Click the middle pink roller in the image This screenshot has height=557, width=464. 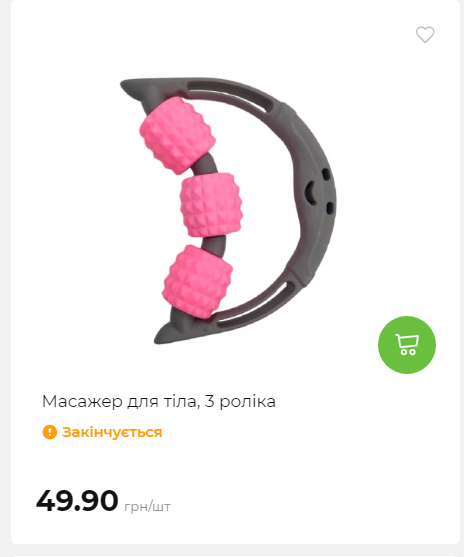click(x=211, y=205)
